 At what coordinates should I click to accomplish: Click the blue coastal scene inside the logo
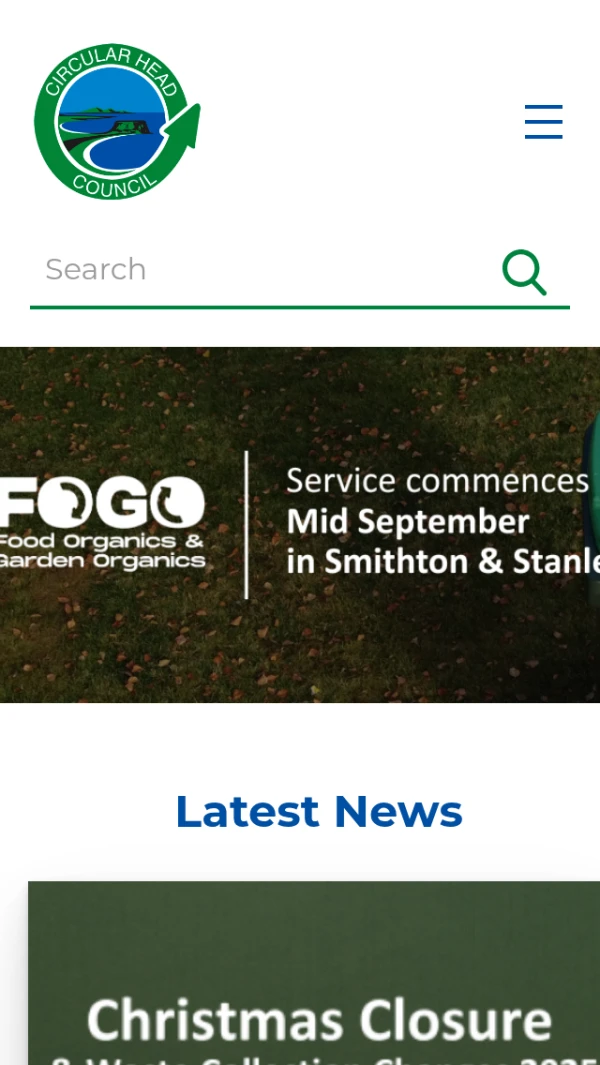click(112, 122)
